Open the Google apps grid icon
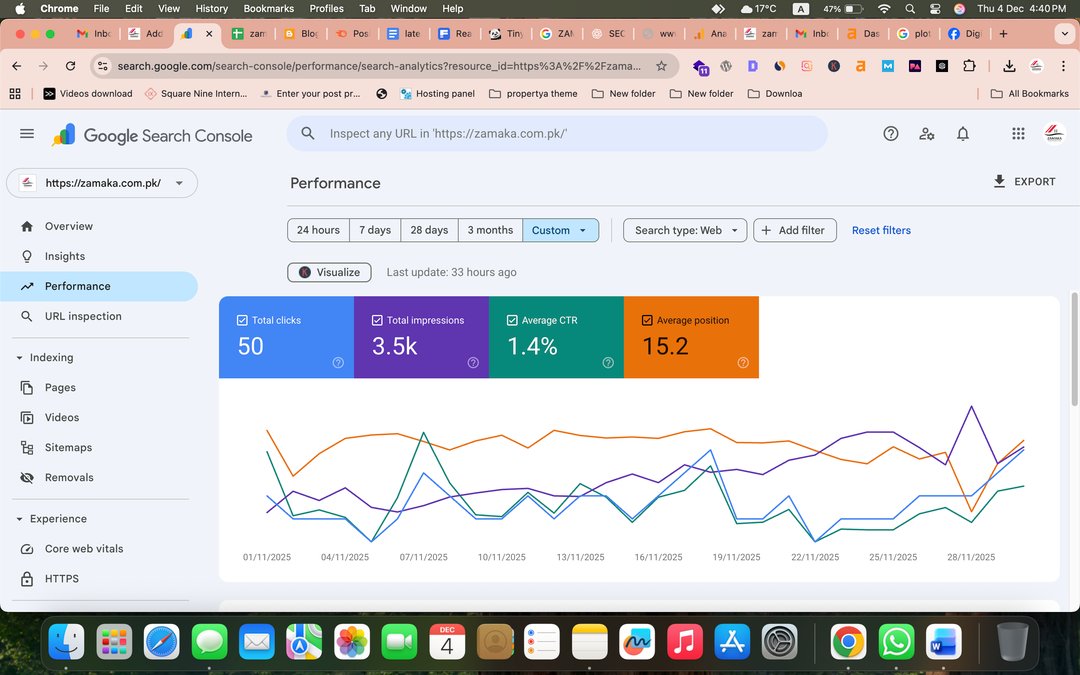The height and width of the screenshot is (675, 1080). click(x=1018, y=134)
